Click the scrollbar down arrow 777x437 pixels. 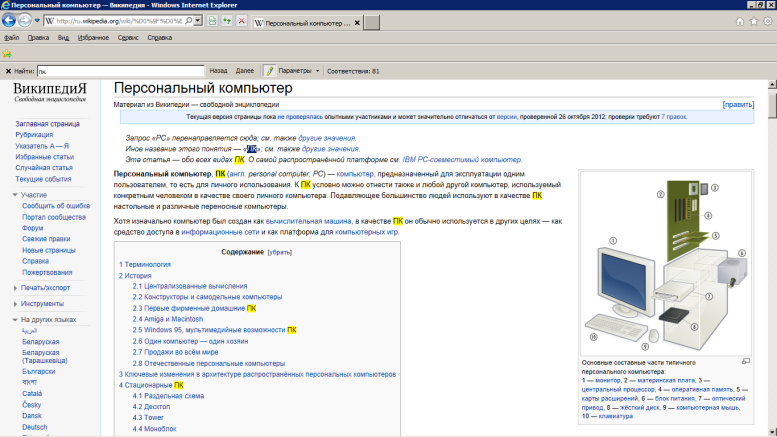(772, 432)
